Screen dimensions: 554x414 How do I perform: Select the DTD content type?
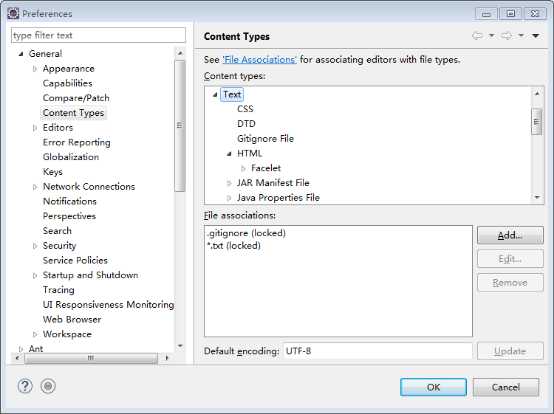246,124
